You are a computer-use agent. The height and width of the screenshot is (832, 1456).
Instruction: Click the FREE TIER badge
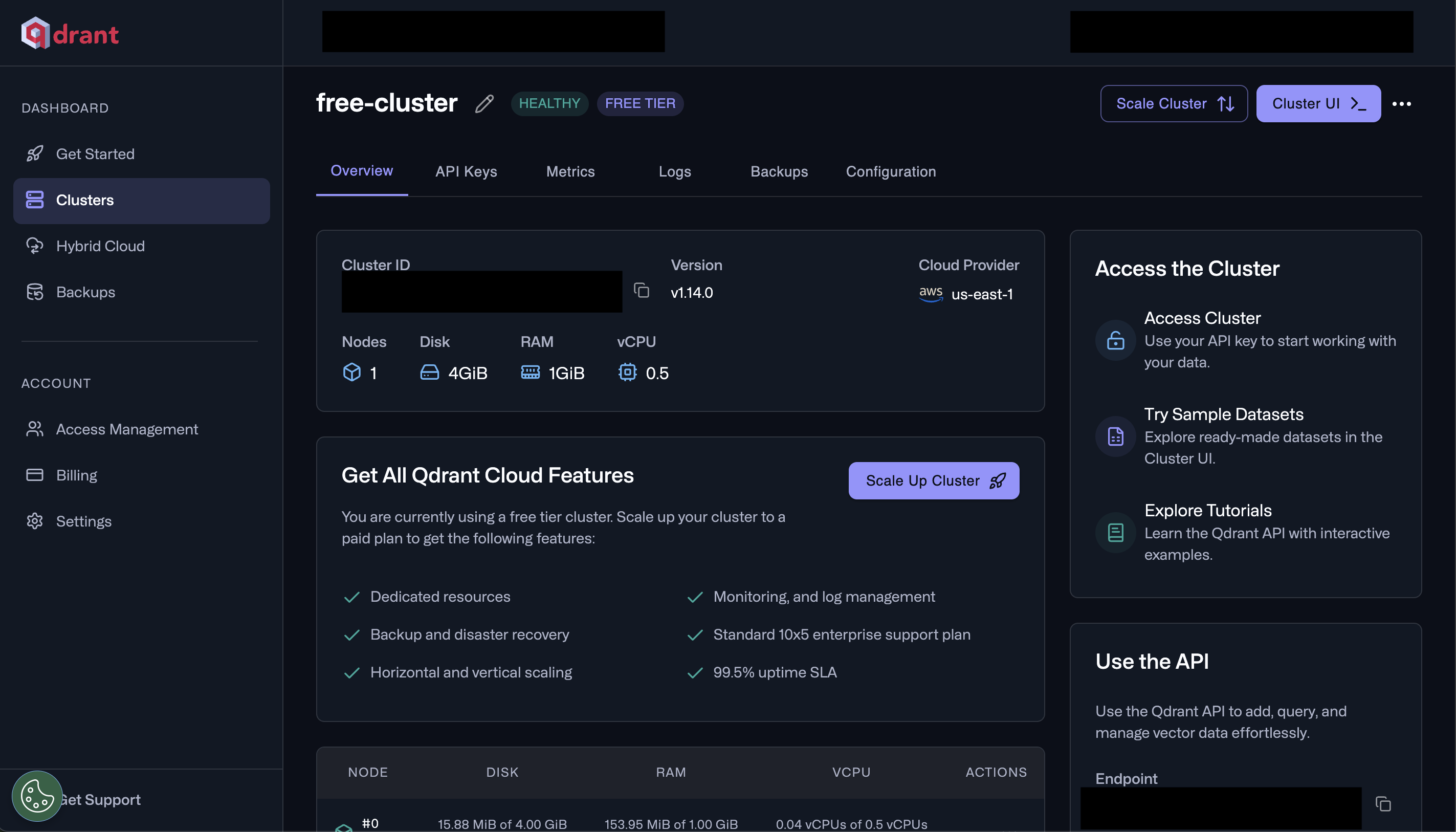(x=639, y=103)
